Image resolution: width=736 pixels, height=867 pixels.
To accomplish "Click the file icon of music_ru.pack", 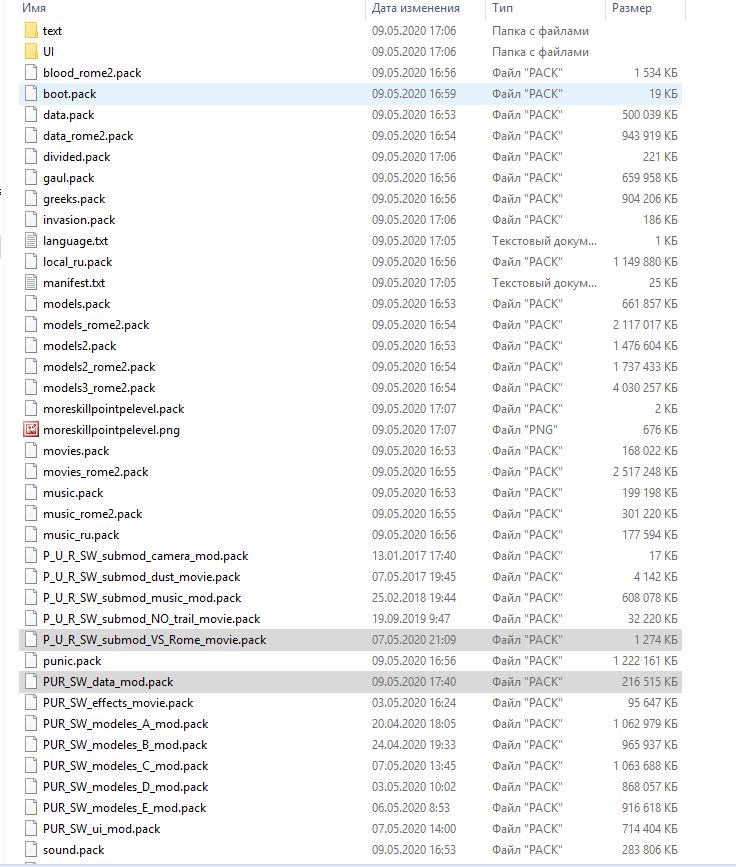I will pos(31,535).
